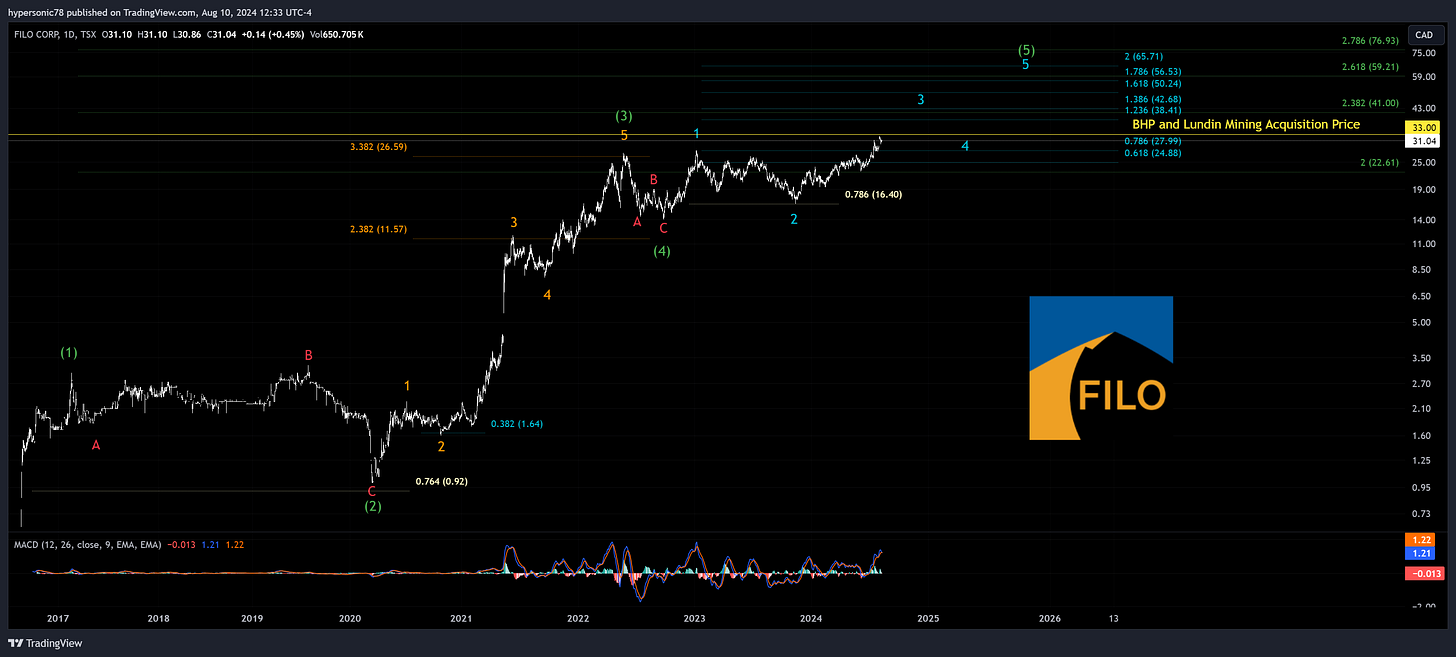
Task: Click the cyan wave 3 label
Action: 921,100
